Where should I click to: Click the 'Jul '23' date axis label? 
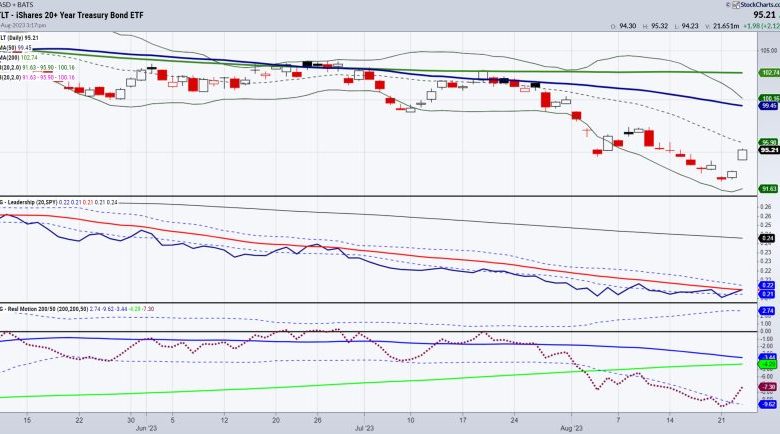tap(364, 428)
